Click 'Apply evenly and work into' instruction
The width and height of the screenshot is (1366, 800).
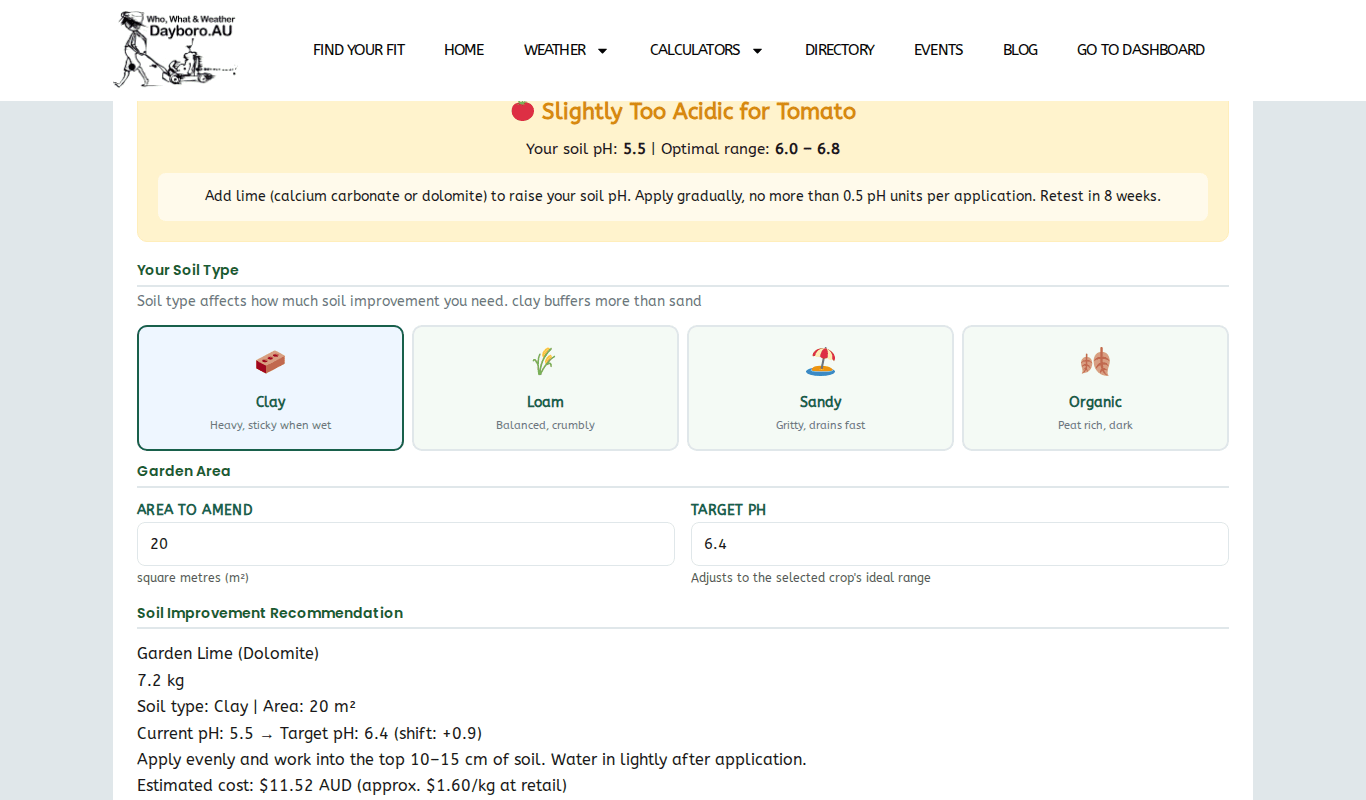(472, 759)
